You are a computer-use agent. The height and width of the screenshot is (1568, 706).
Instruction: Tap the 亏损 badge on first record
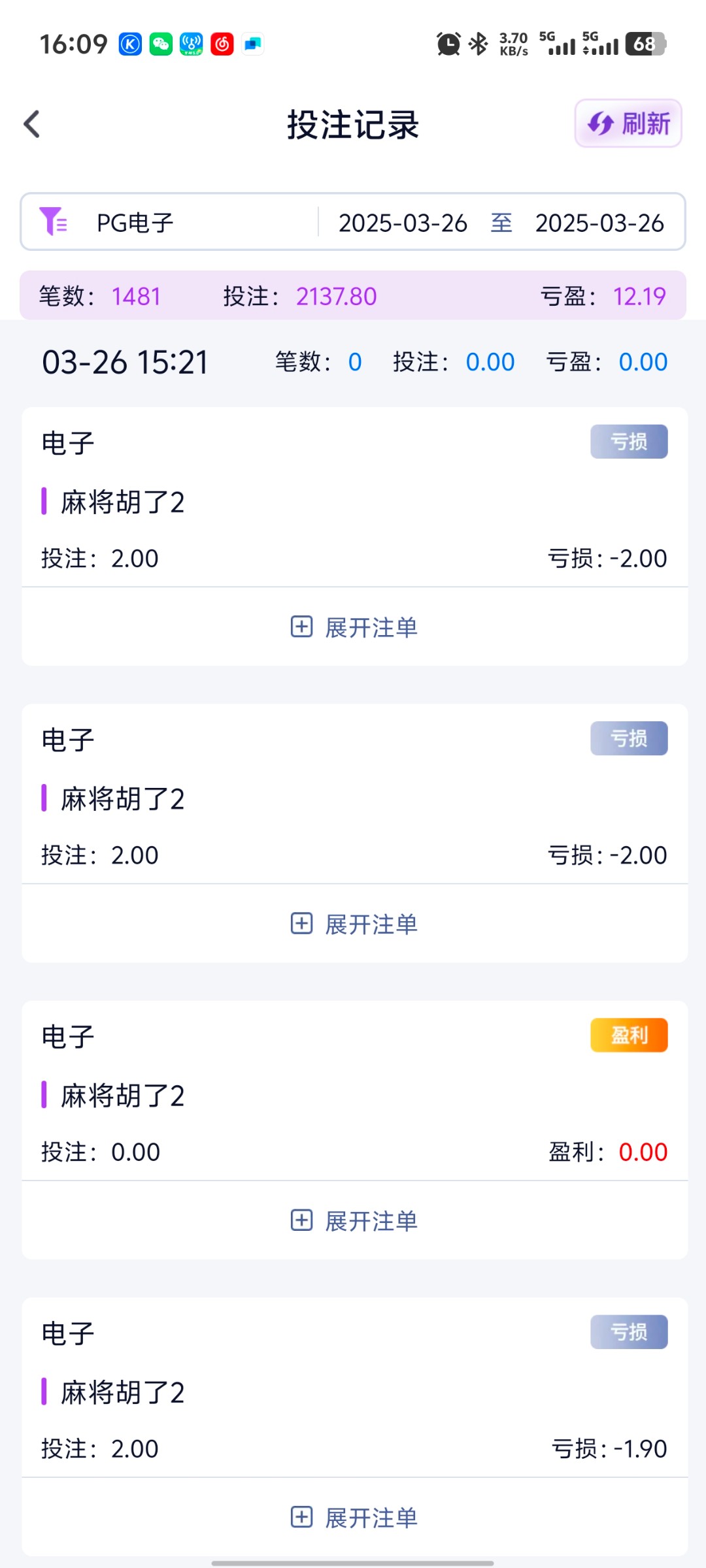(629, 442)
